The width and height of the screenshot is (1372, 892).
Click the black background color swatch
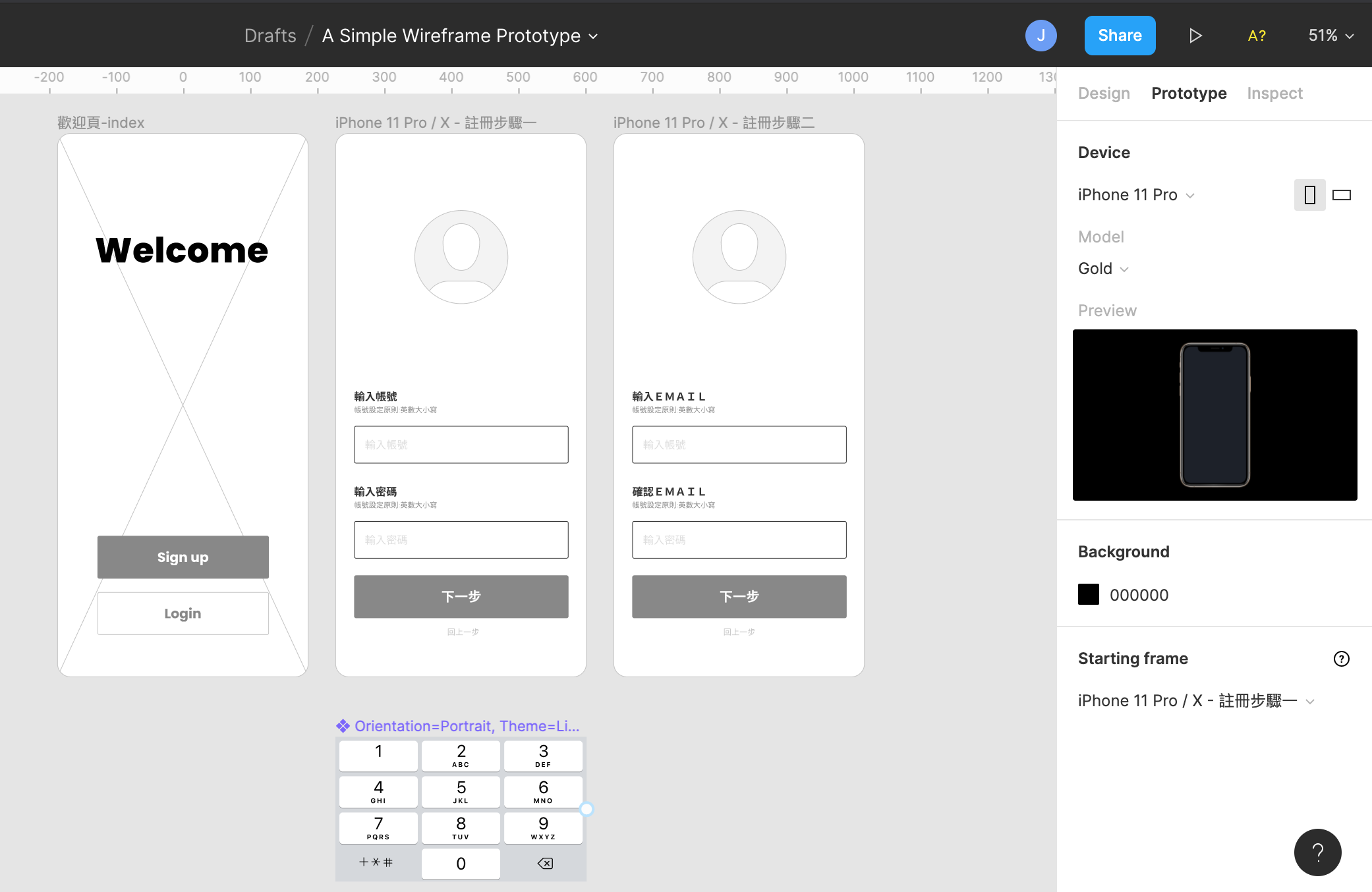[x=1088, y=594]
